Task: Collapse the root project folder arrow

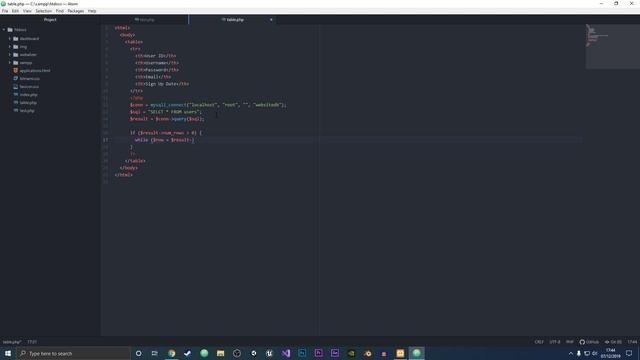Action: pos(4,30)
